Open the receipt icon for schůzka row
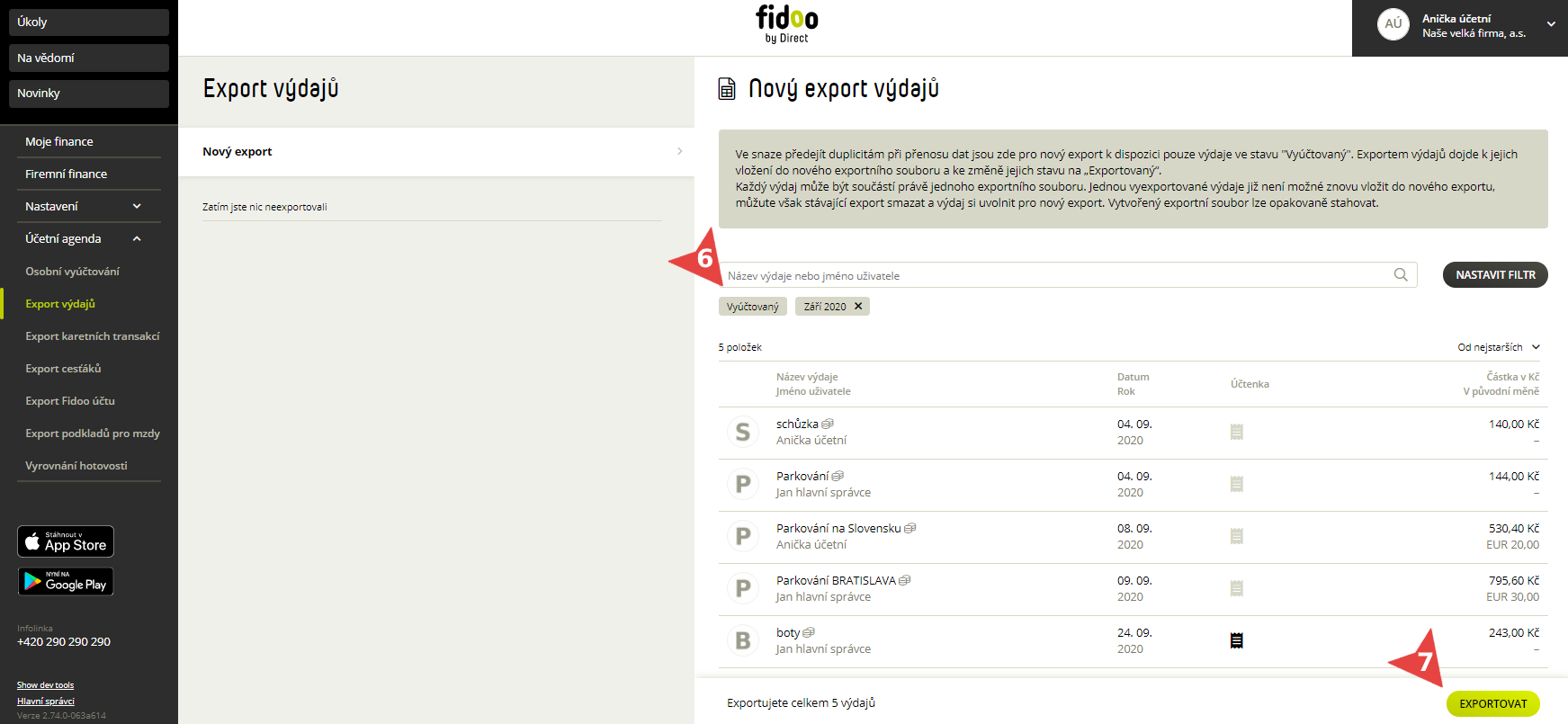Viewport: 1568px width, 724px height. [1237, 432]
